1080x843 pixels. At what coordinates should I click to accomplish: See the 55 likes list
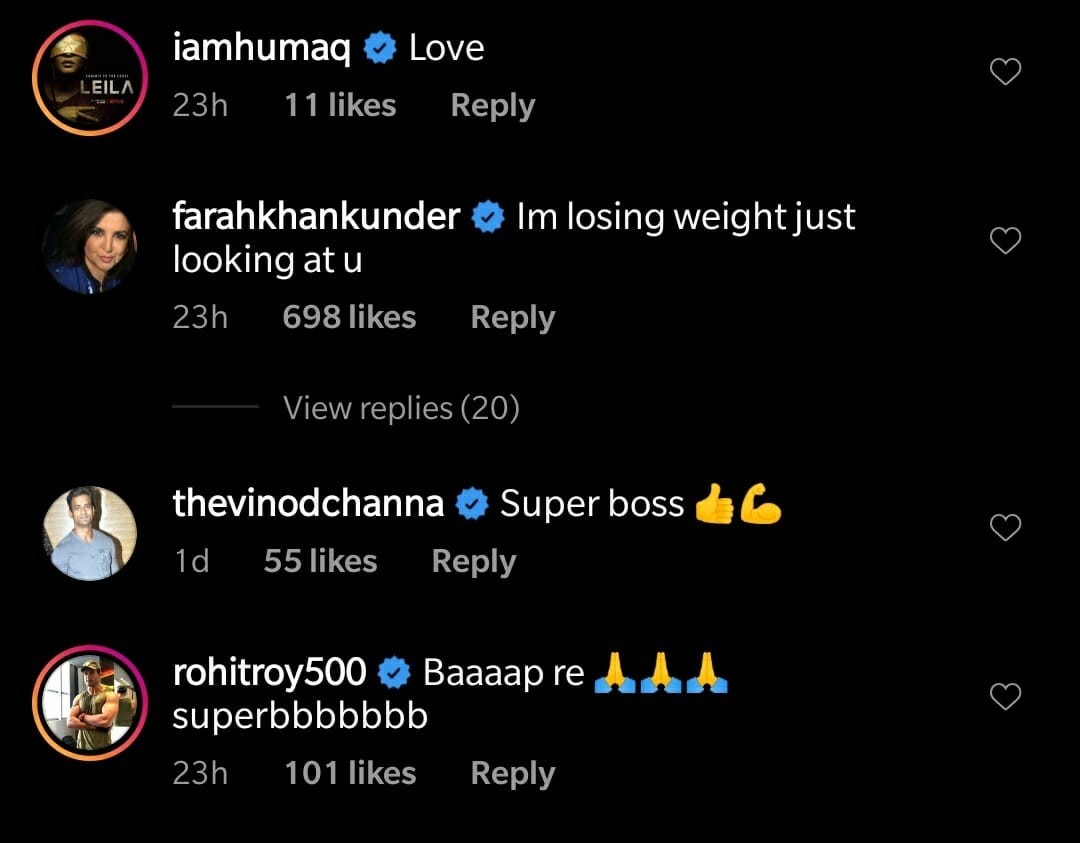click(x=320, y=562)
